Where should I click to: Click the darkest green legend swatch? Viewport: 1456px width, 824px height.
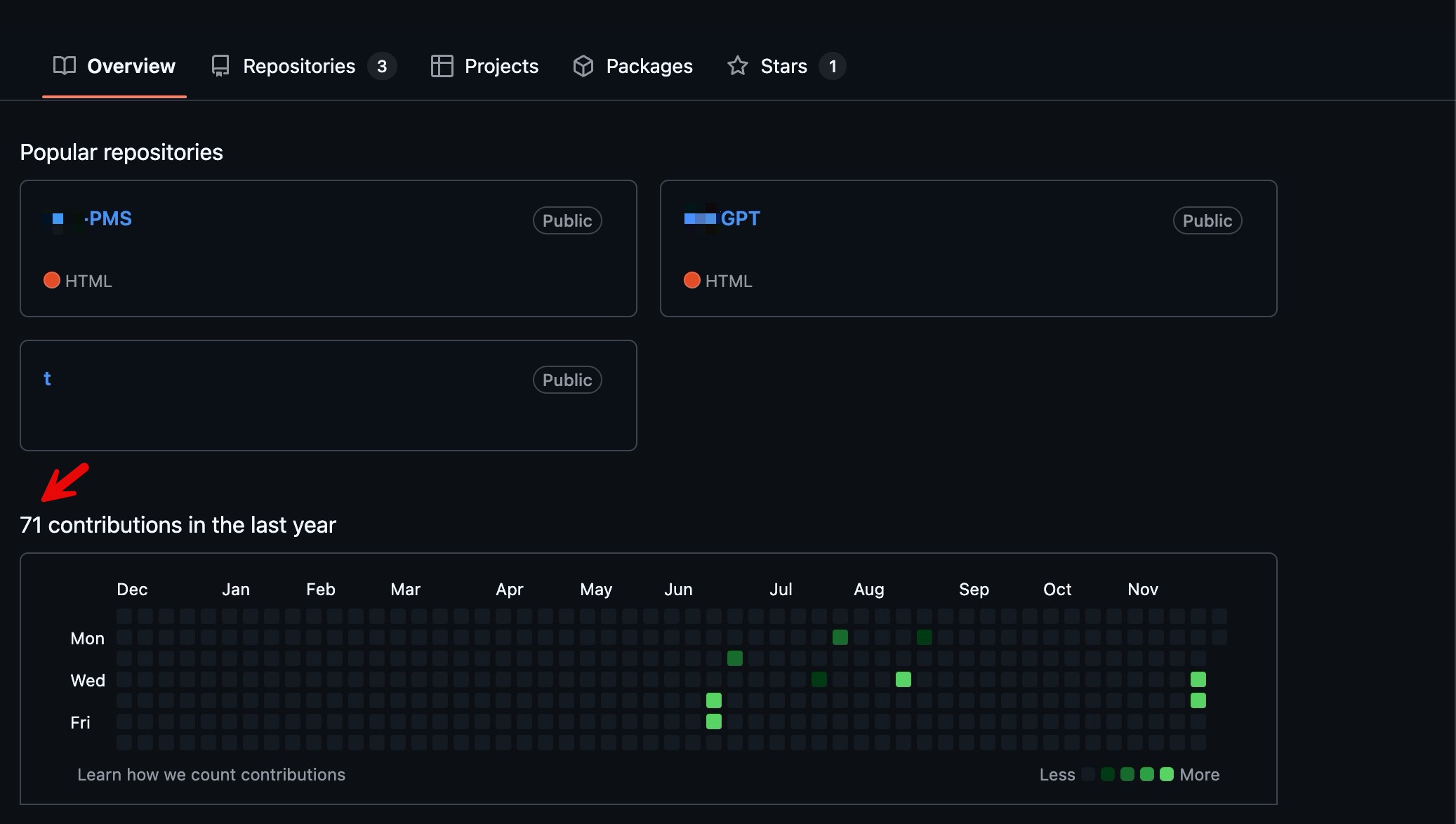point(1108,774)
